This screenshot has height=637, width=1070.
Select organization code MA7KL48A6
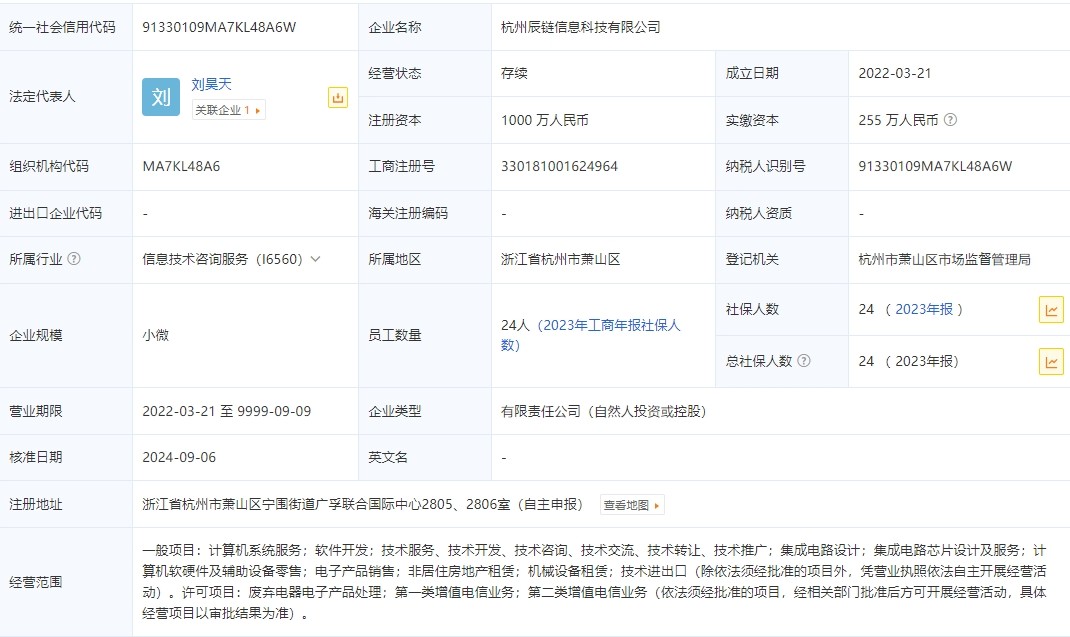tap(181, 166)
